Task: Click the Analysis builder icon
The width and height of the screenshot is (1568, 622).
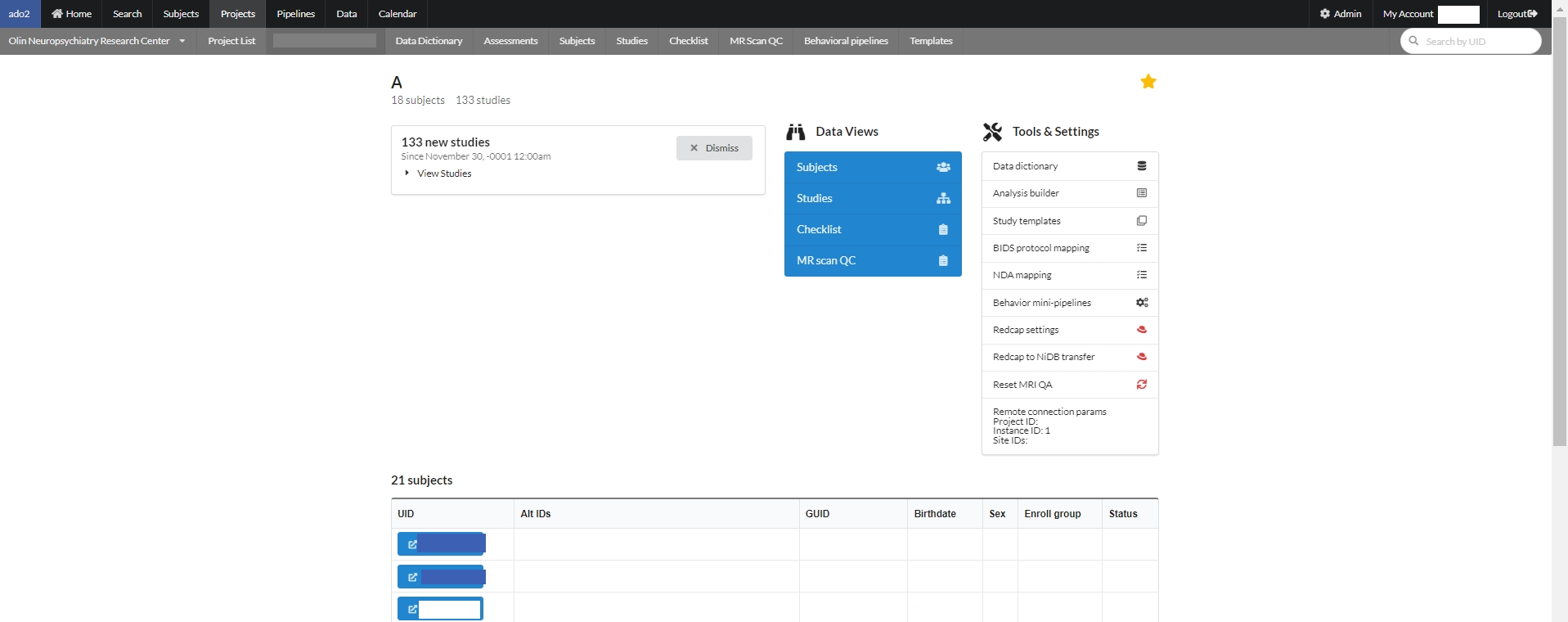Action: [x=1141, y=193]
